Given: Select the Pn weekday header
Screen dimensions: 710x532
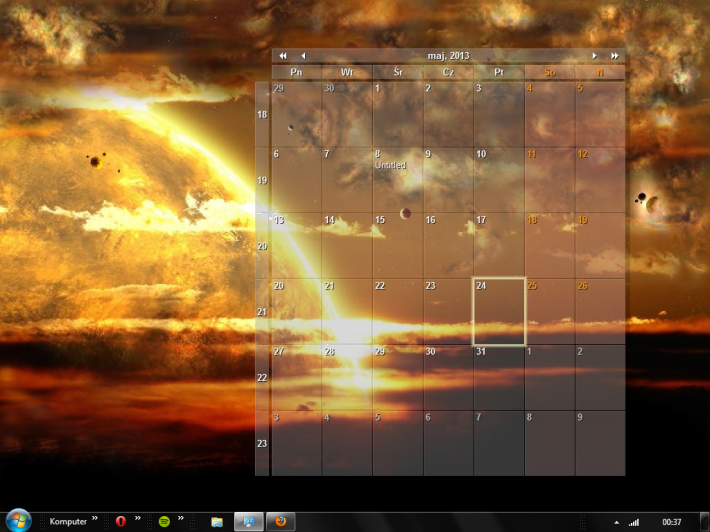Looking at the screenshot, I should click(296, 72).
